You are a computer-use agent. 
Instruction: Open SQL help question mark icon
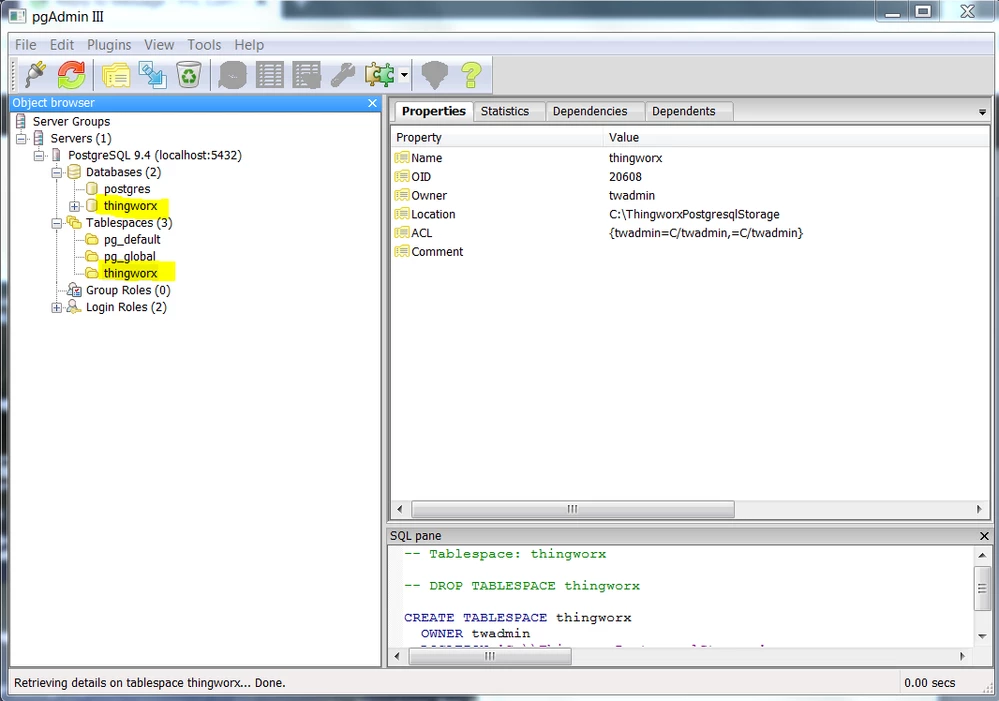point(471,75)
